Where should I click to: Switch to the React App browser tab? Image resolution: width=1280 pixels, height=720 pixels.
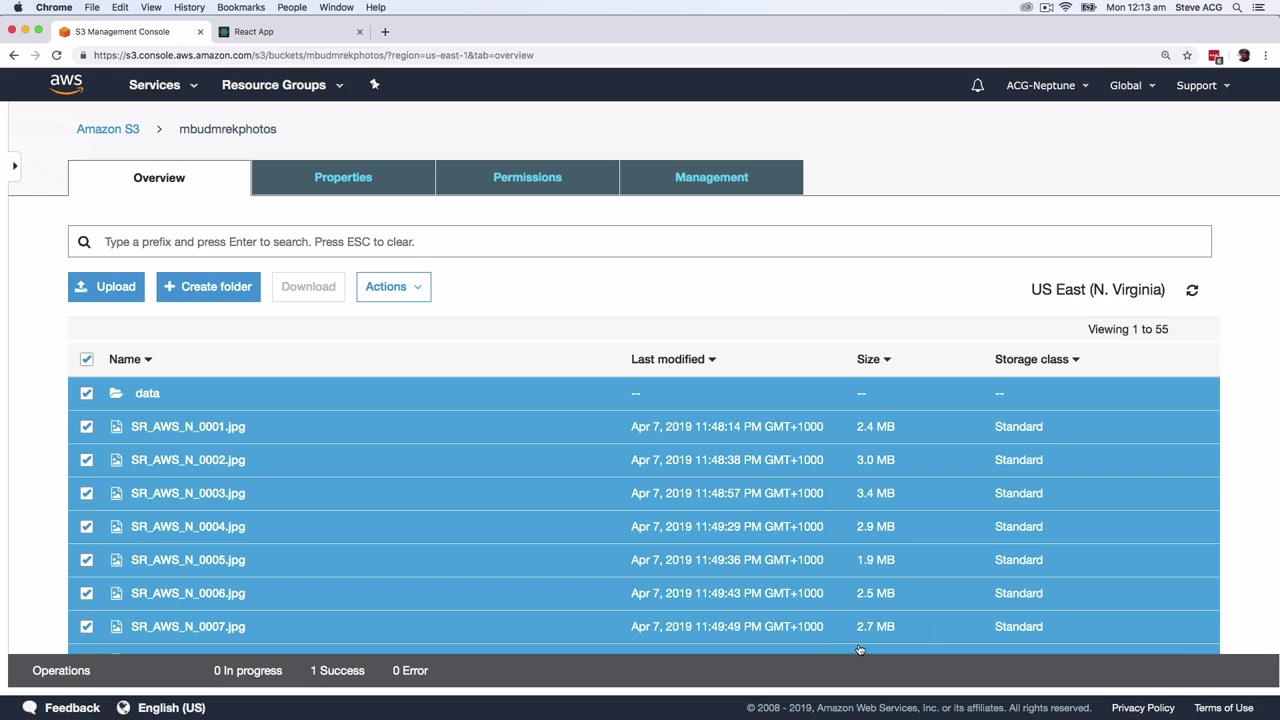tap(290, 32)
